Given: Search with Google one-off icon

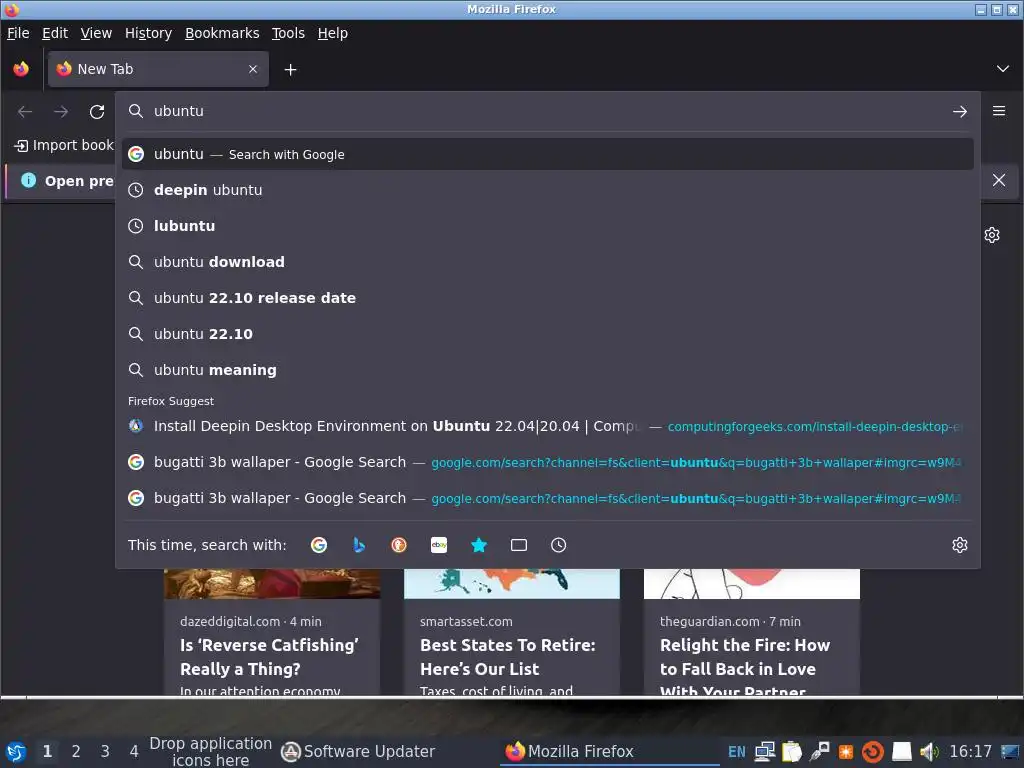Looking at the screenshot, I should (319, 545).
